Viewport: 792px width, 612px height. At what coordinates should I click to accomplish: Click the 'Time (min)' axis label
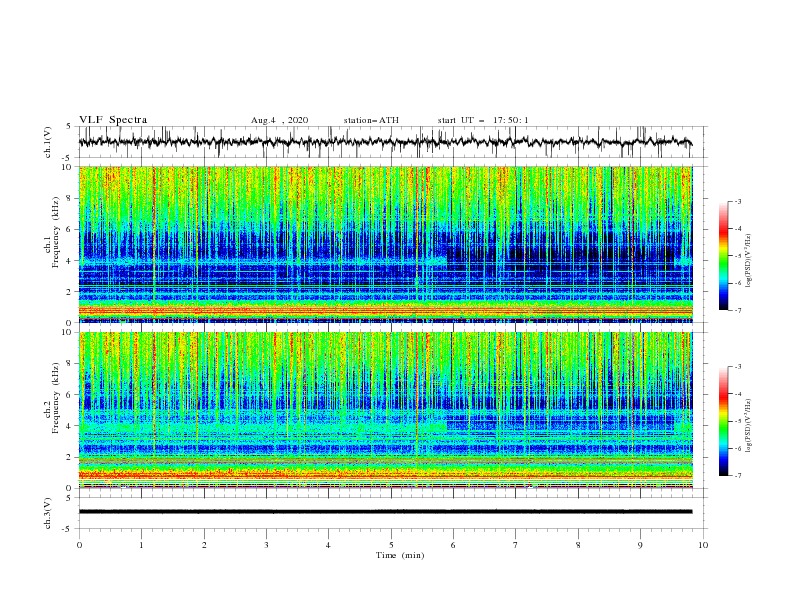(x=400, y=555)
